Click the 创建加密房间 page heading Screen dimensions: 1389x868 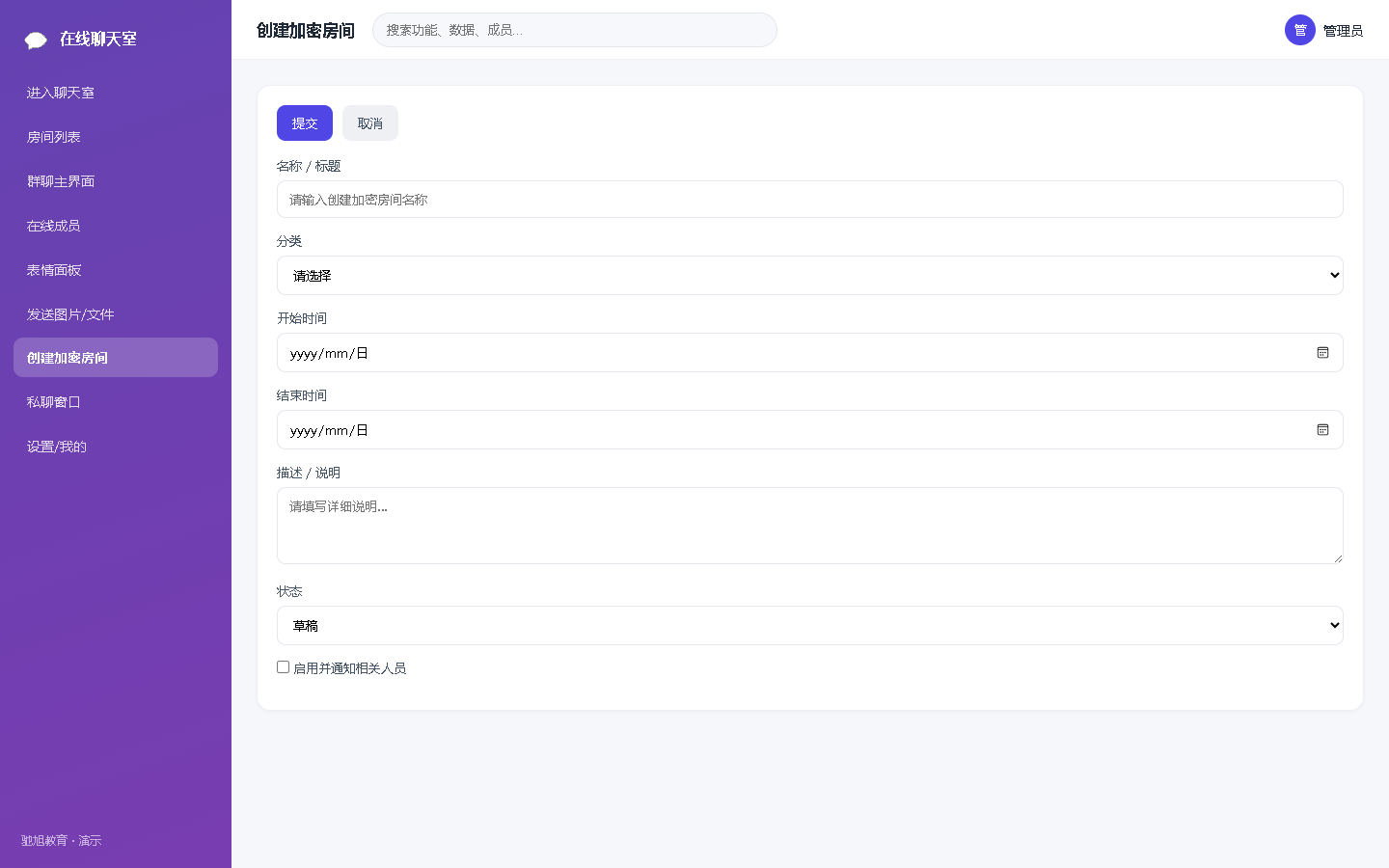click(x=306, y=31)
